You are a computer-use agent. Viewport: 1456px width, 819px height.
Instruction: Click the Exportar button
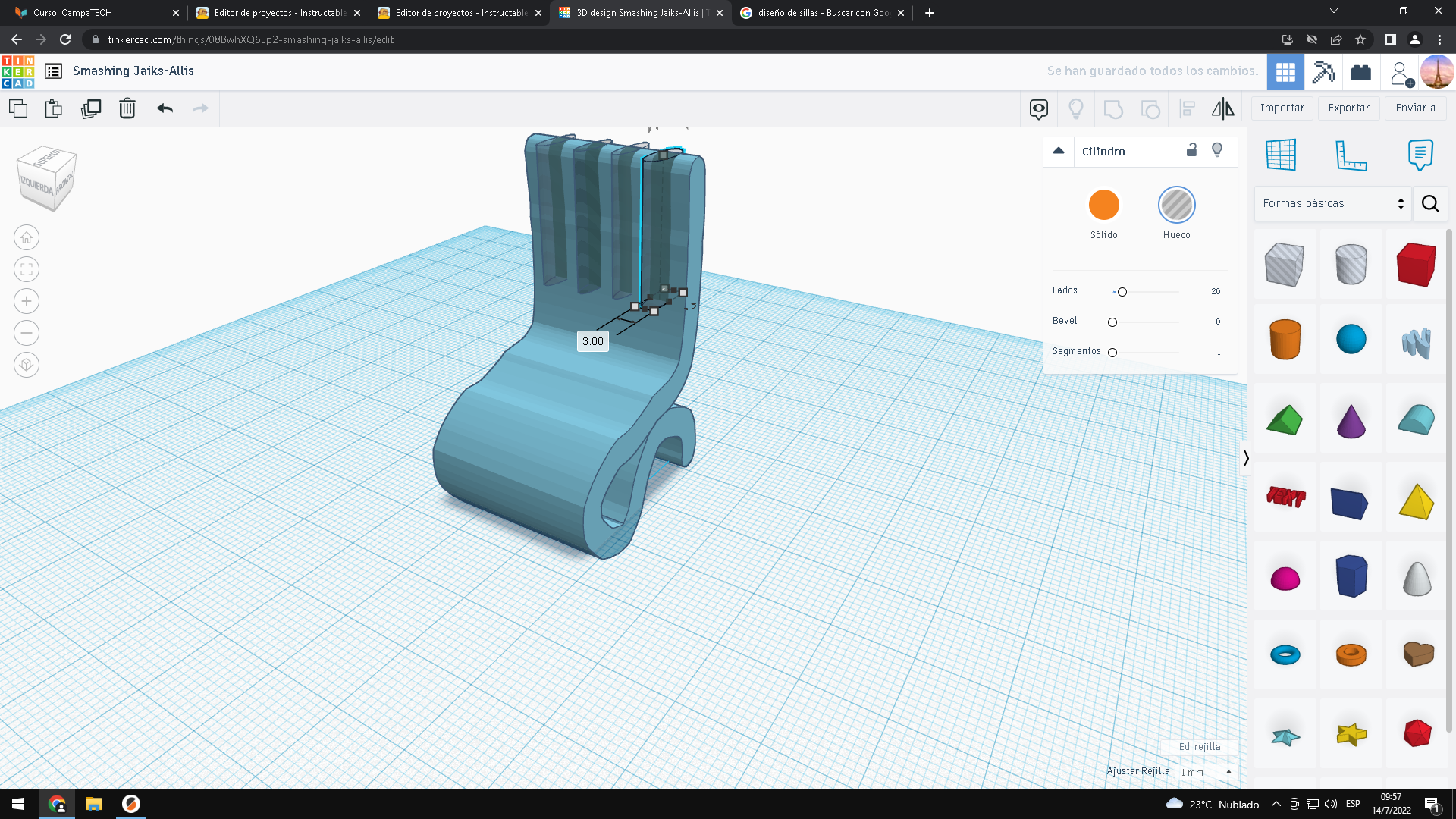point(1348,108)
